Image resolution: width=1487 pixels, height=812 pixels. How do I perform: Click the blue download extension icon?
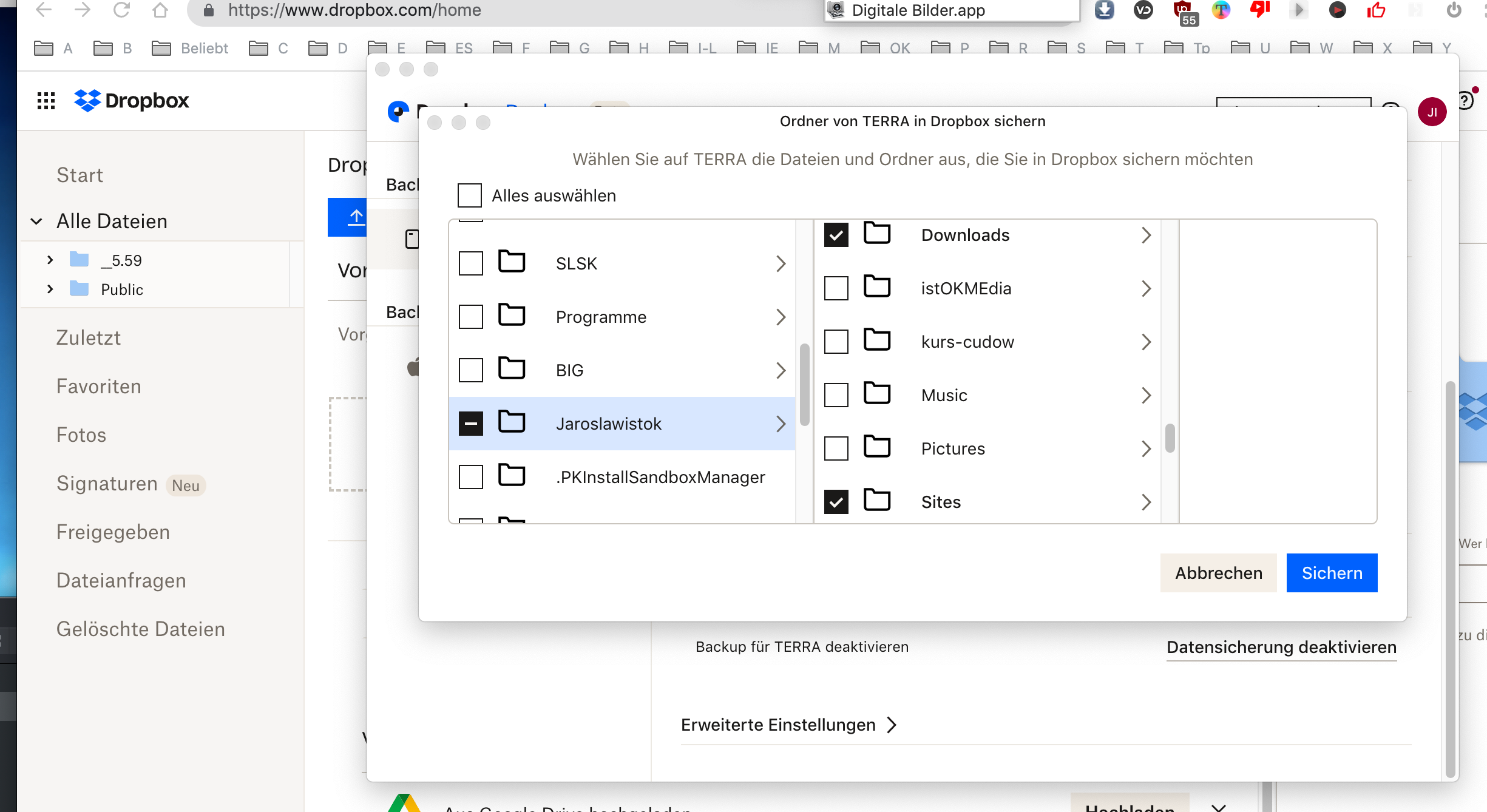pyautogui.click(x=1105, y=10)
